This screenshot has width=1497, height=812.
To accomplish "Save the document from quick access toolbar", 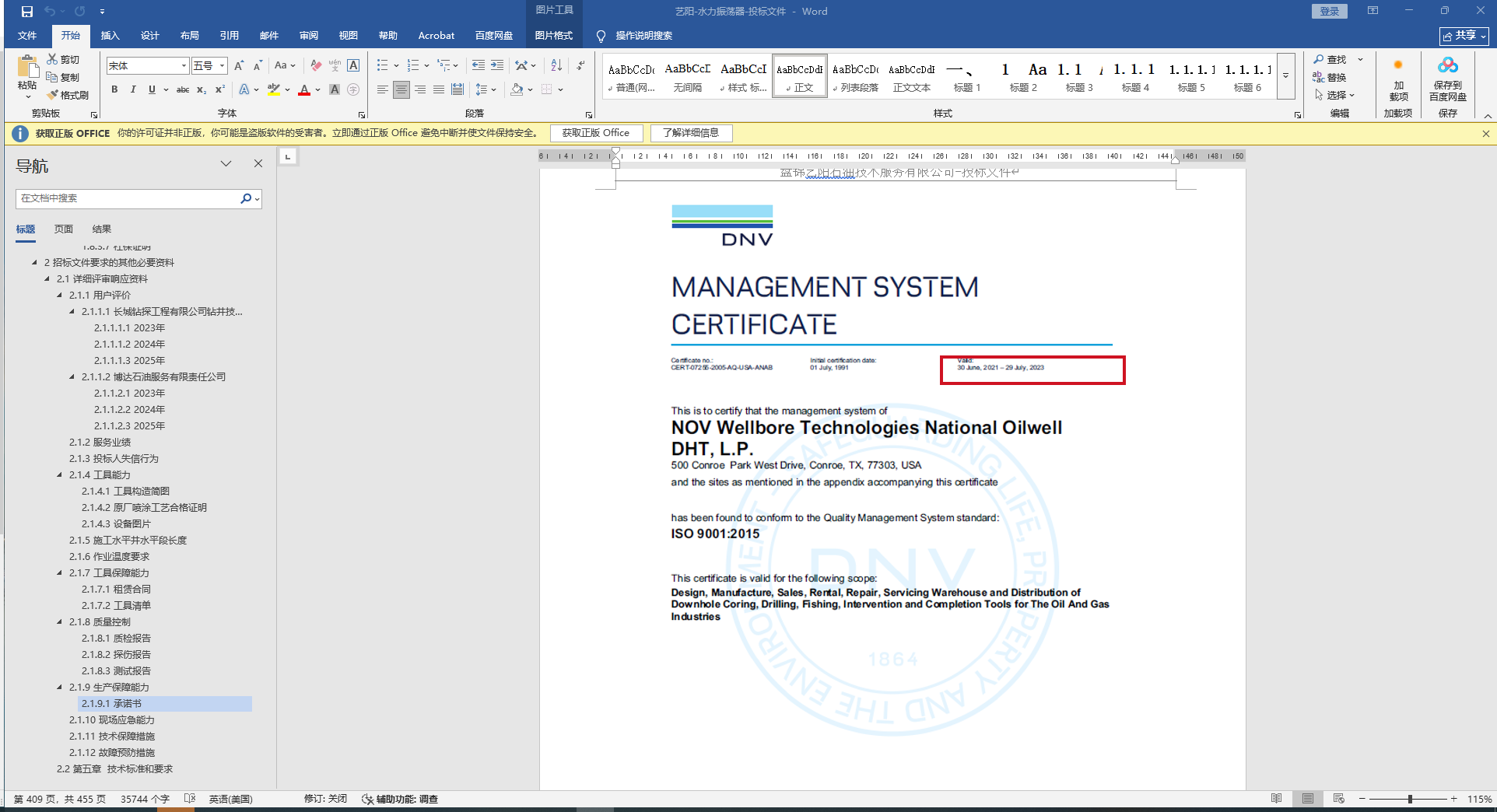I will tap(27, 12).
